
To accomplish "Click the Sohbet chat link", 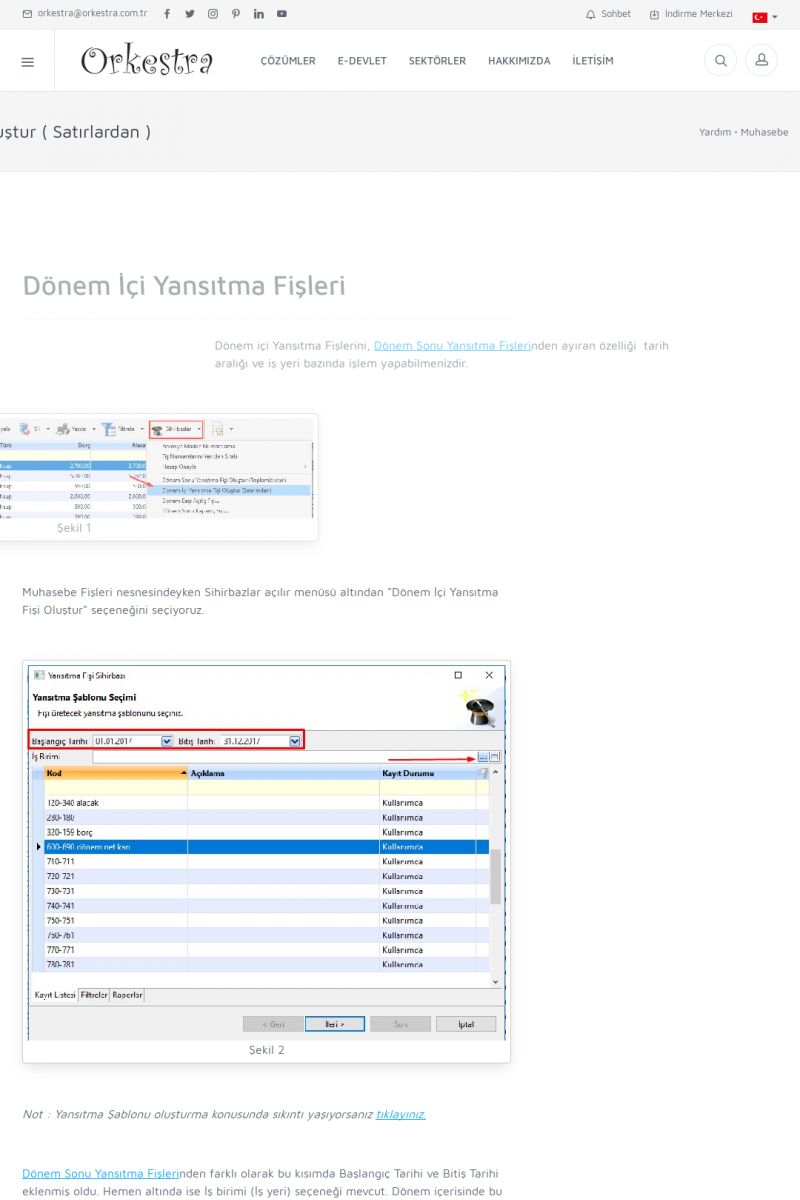I will point(608,14).
